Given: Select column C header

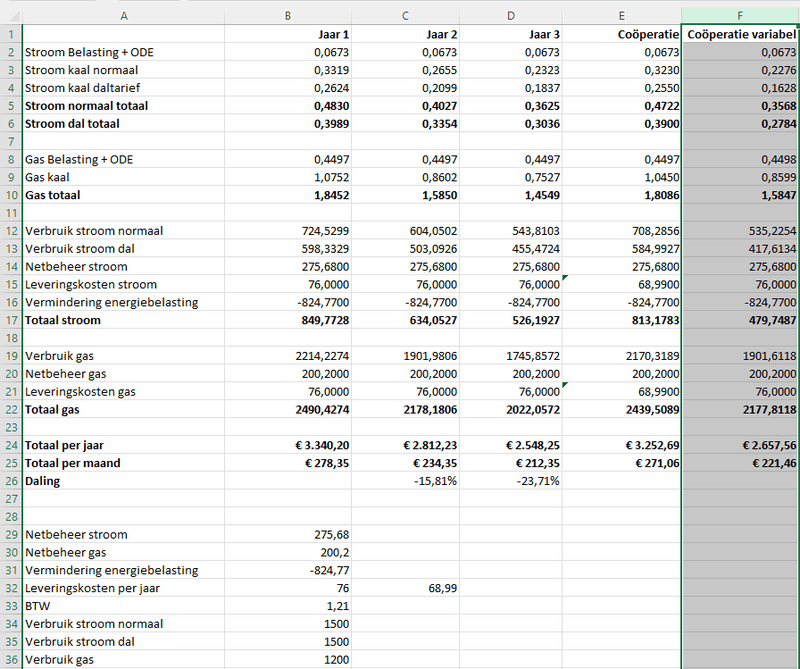Looking at the screenshot, I should pyautogui.click(x=405, y=16).
